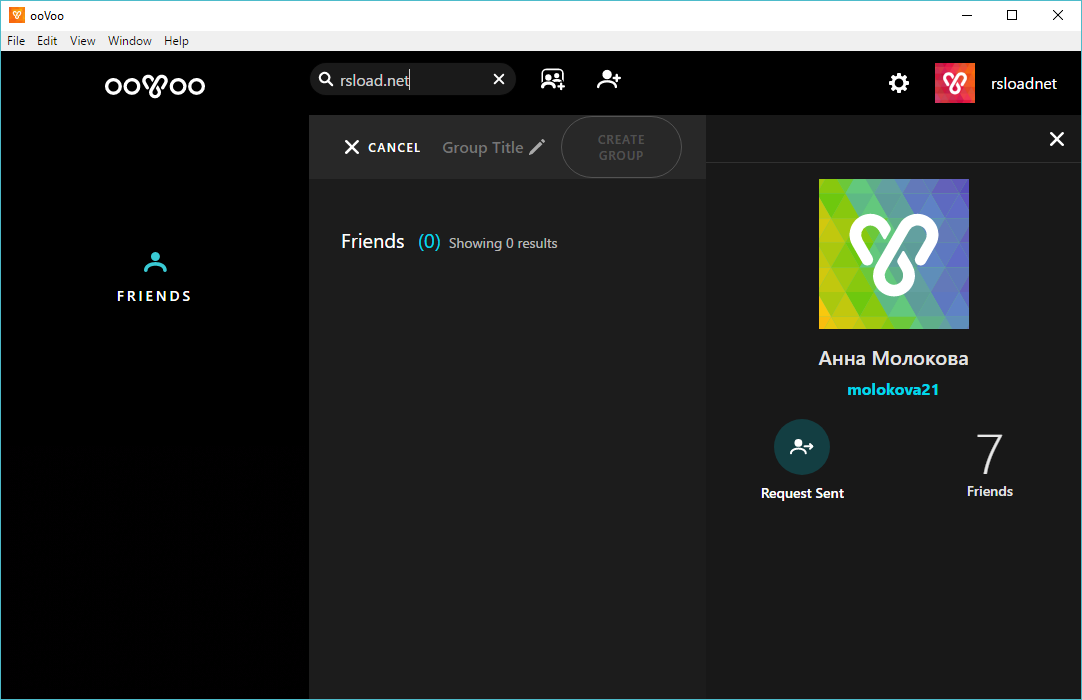Open the Help menu

(176, 41)
